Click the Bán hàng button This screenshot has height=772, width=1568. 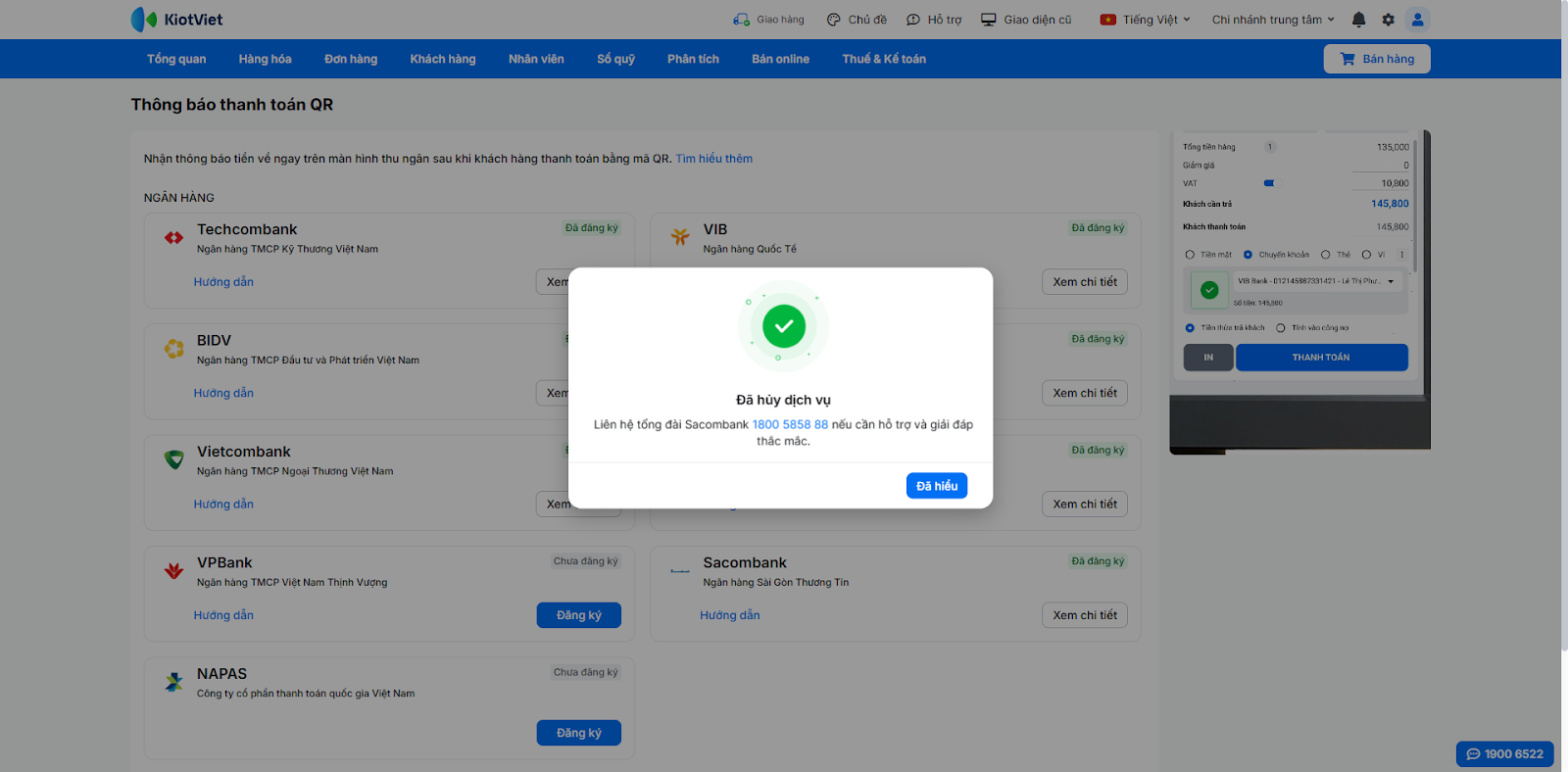(x=1377, y=59)
